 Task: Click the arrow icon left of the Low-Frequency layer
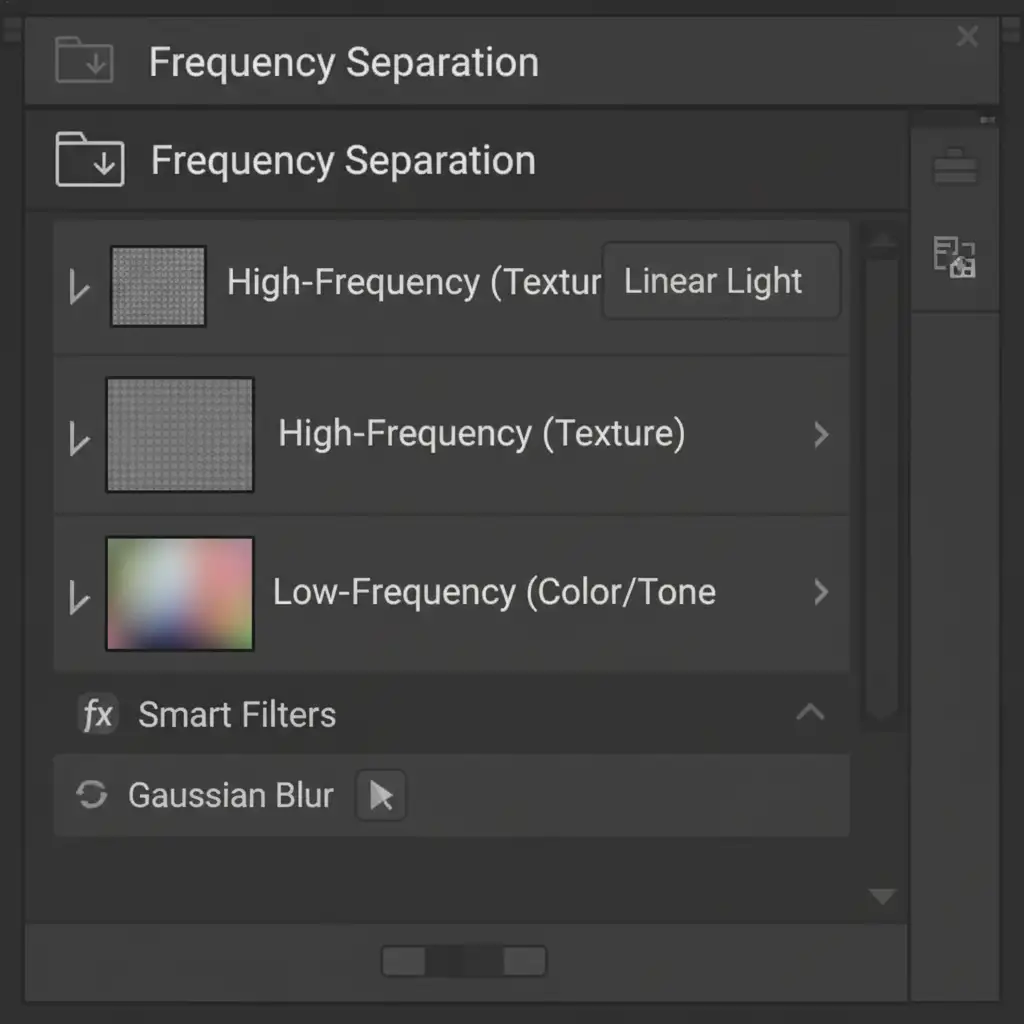tap(79, 597)
